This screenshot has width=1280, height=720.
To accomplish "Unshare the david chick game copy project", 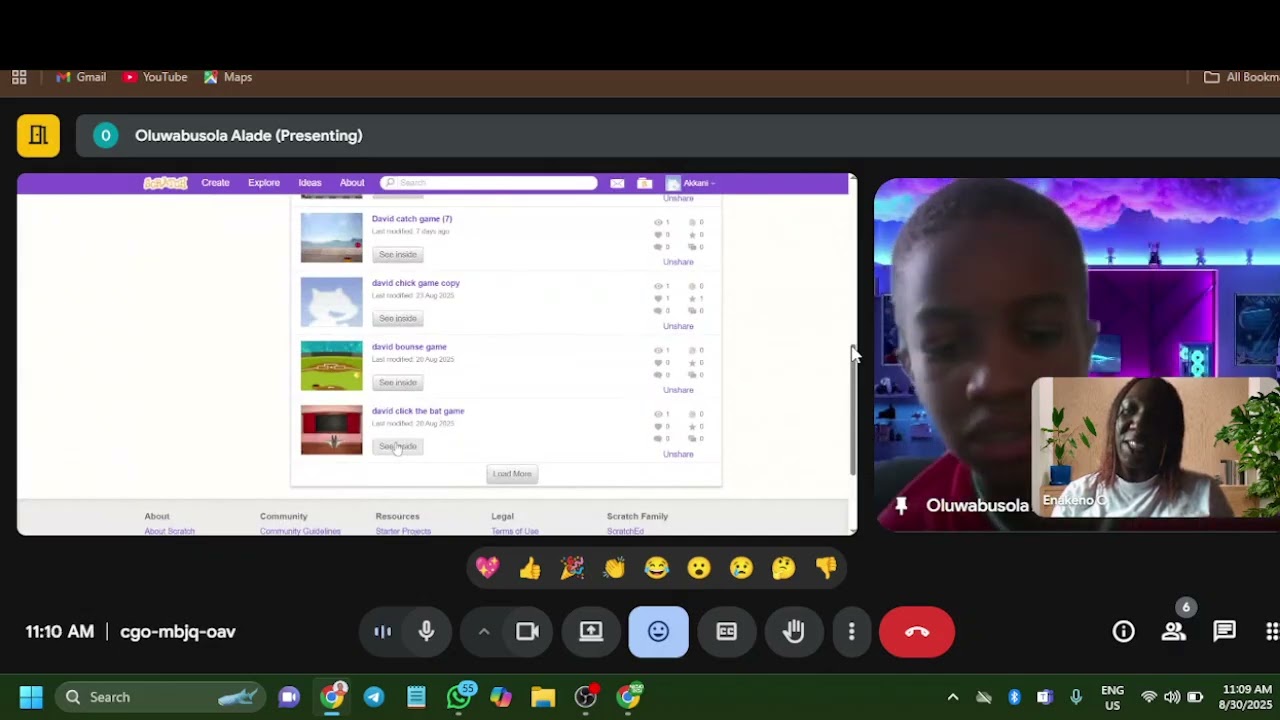I will point(678,326).
